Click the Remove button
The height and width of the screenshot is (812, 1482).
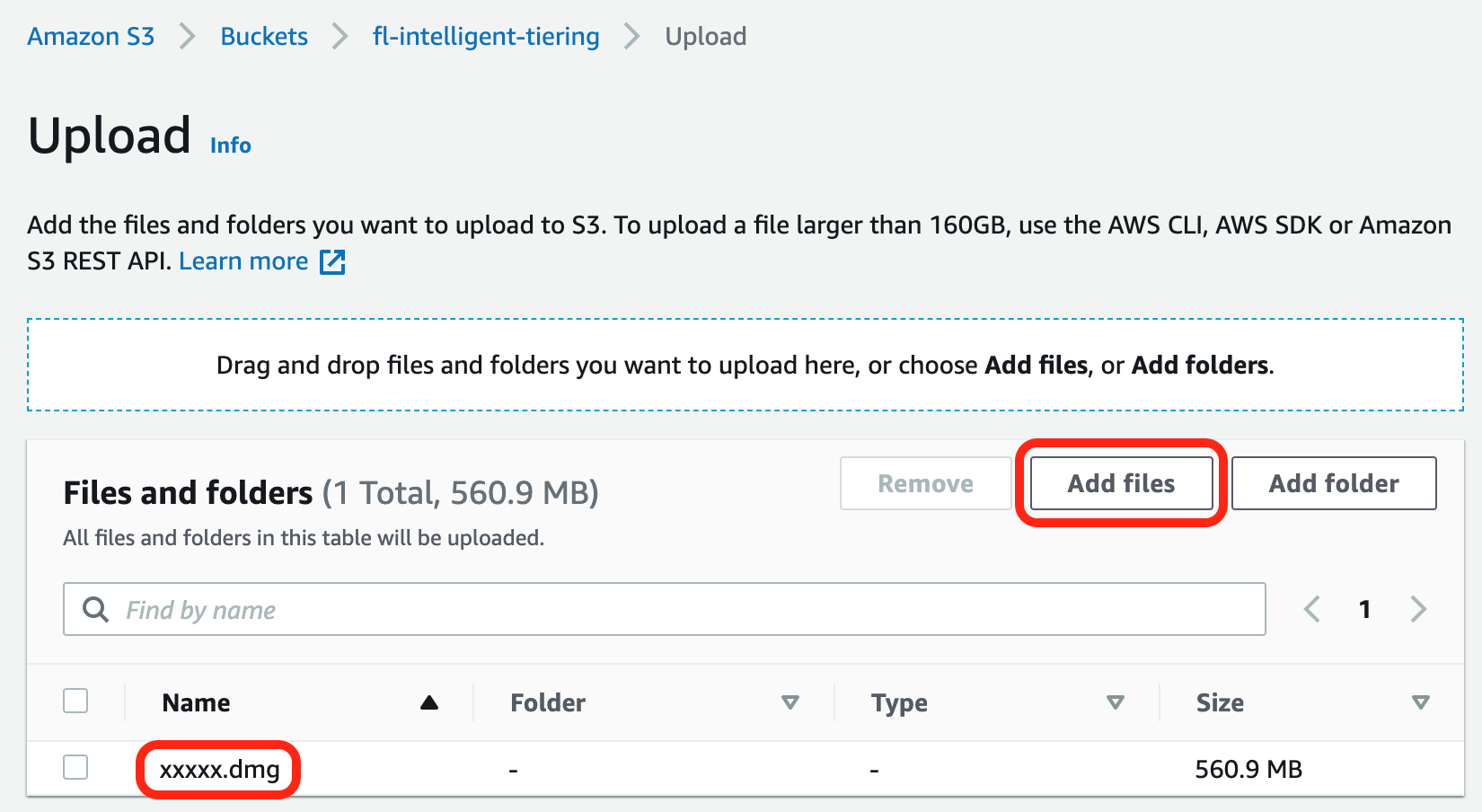point(925,483)
